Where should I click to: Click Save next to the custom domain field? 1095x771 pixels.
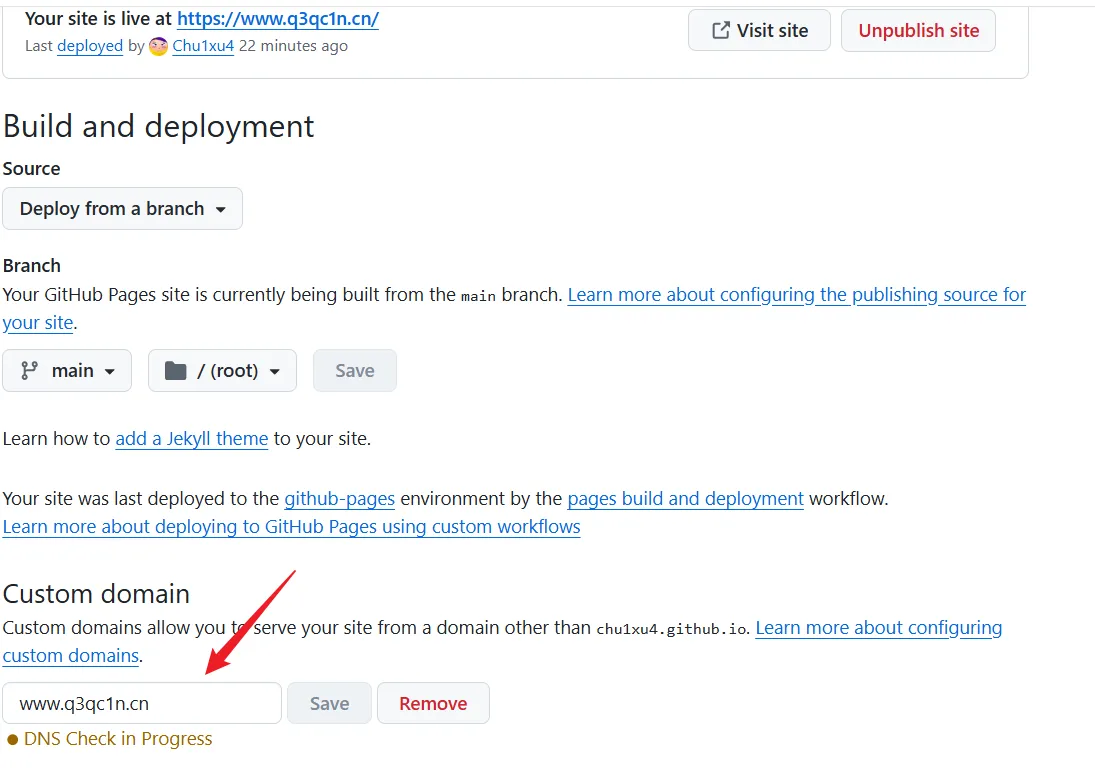329,704
